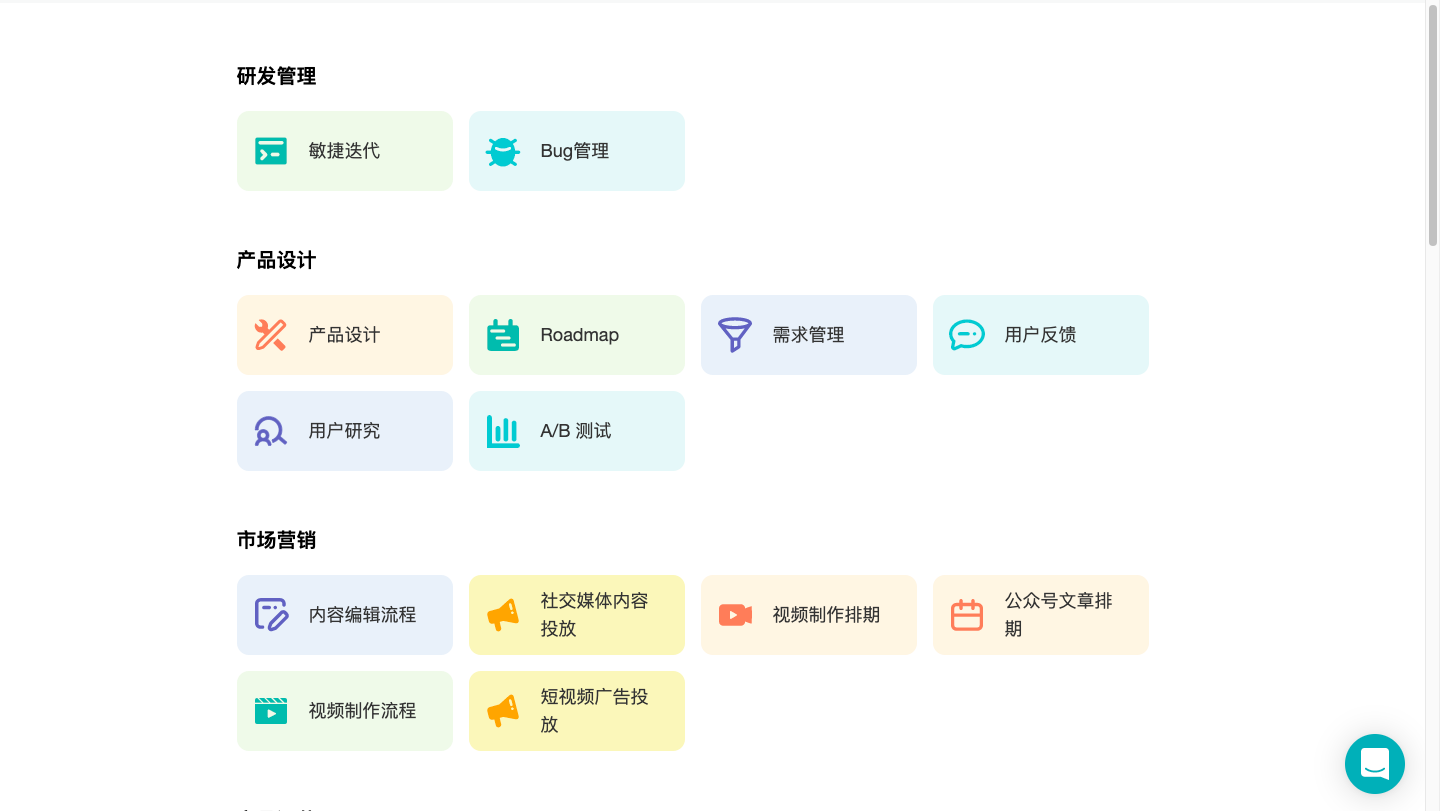1440x811 pixels.
Task: Click the 社交媒体内容投放 label text
Action: coord(595,615)
